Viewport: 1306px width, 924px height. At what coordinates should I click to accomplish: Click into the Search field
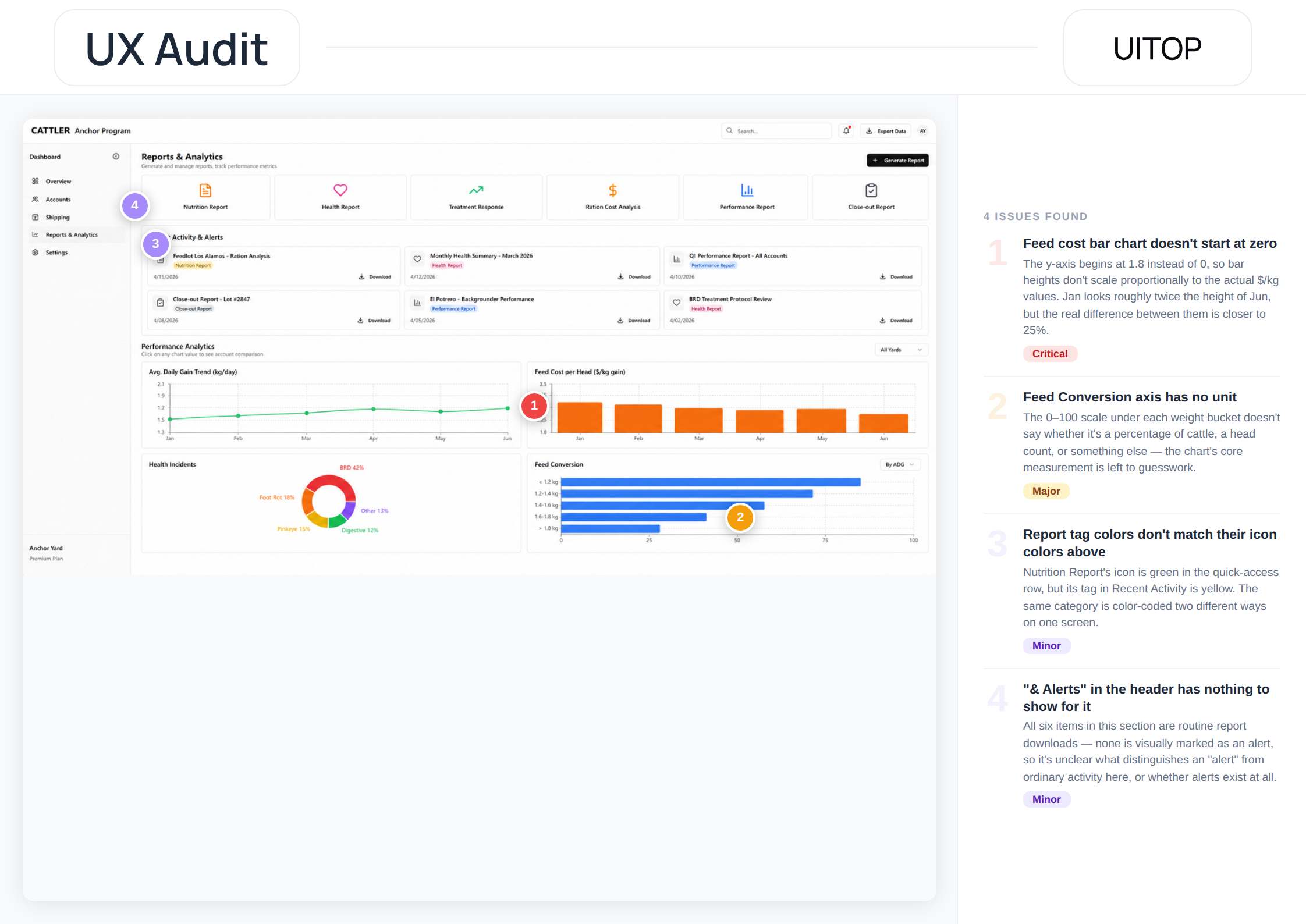pos(776,131)
